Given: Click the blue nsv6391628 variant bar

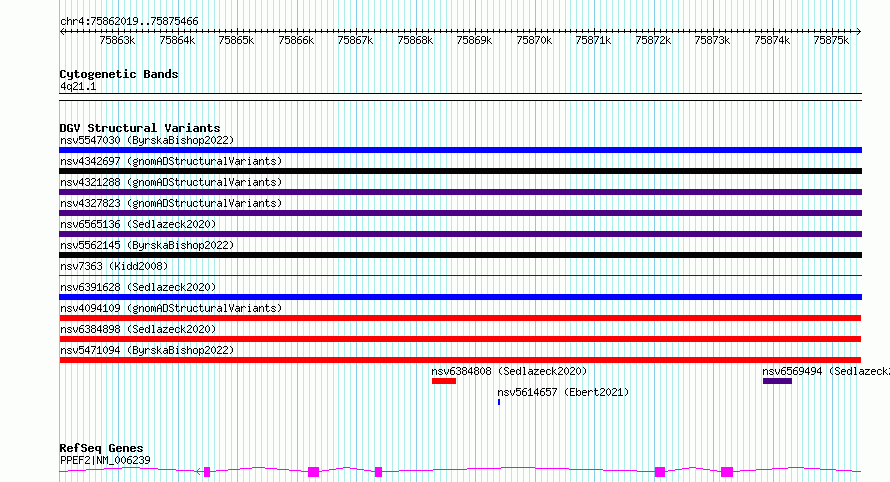Looking at the screenshot, I should point(460,297).
